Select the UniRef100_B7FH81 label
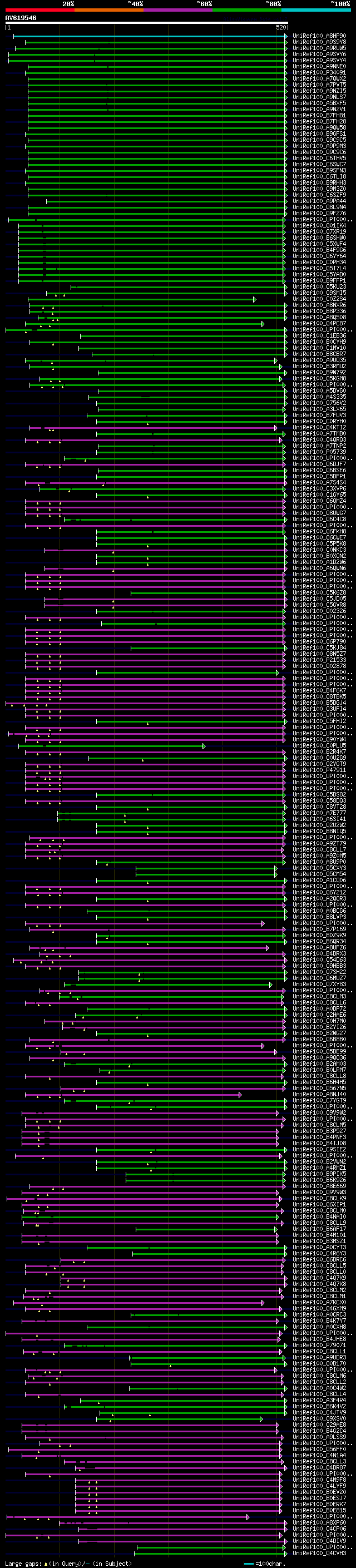Viewport: 356px width, 1568px height. 319,115
